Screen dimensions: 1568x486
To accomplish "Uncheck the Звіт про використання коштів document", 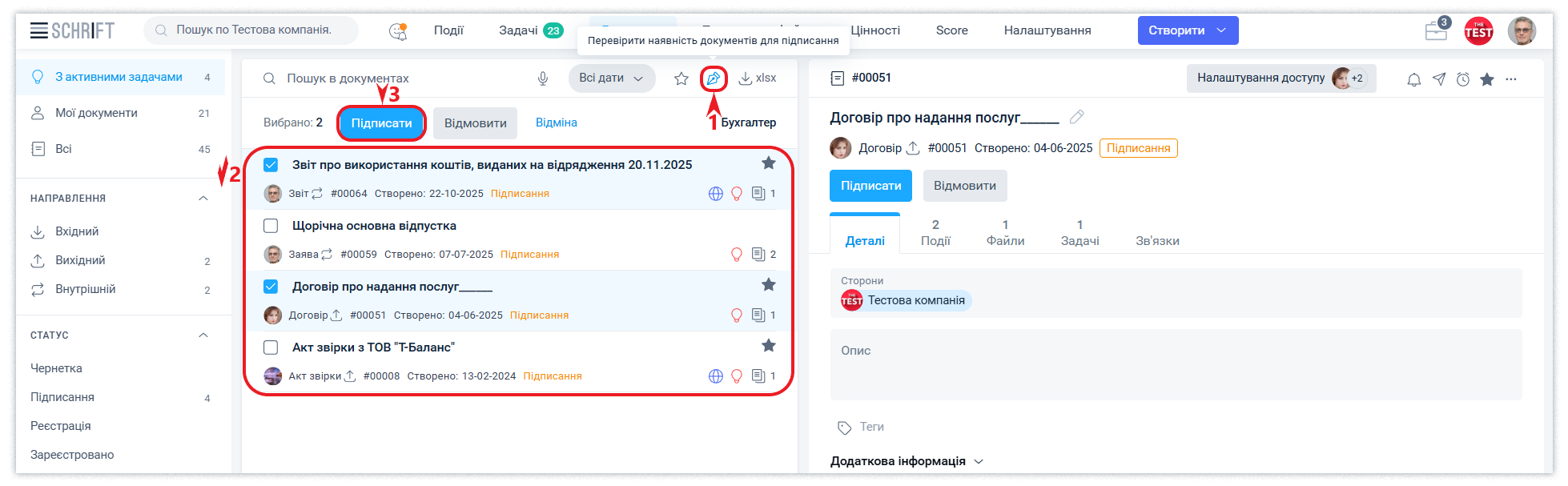I will (x=271, y=165).
